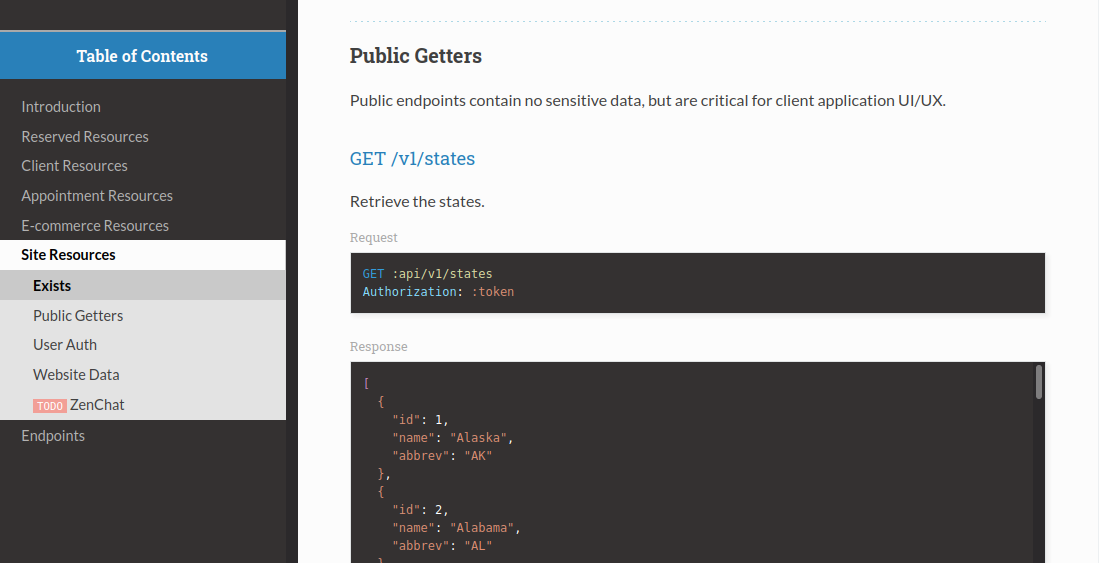Open the Introduction section
Screen dimensions: 1099x563
[x=61, y=107]
